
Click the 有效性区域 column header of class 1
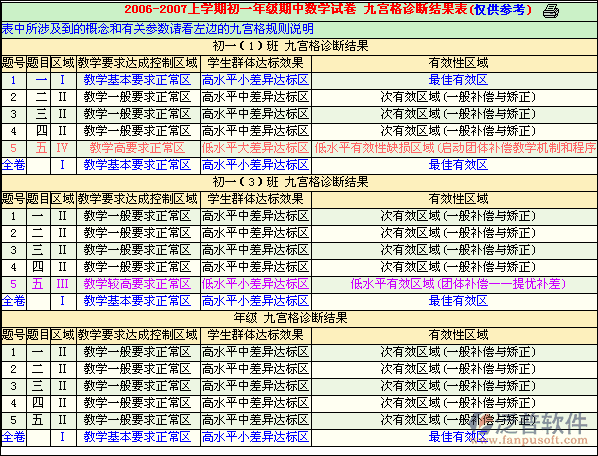pyautogui.click(x=458, y=63)
